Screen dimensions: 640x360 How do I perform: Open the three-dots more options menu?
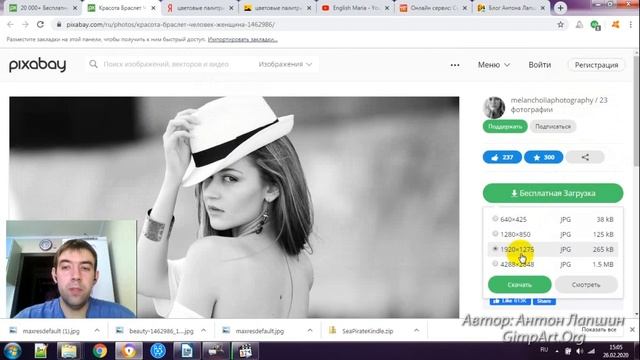click(x=455, y=65)
